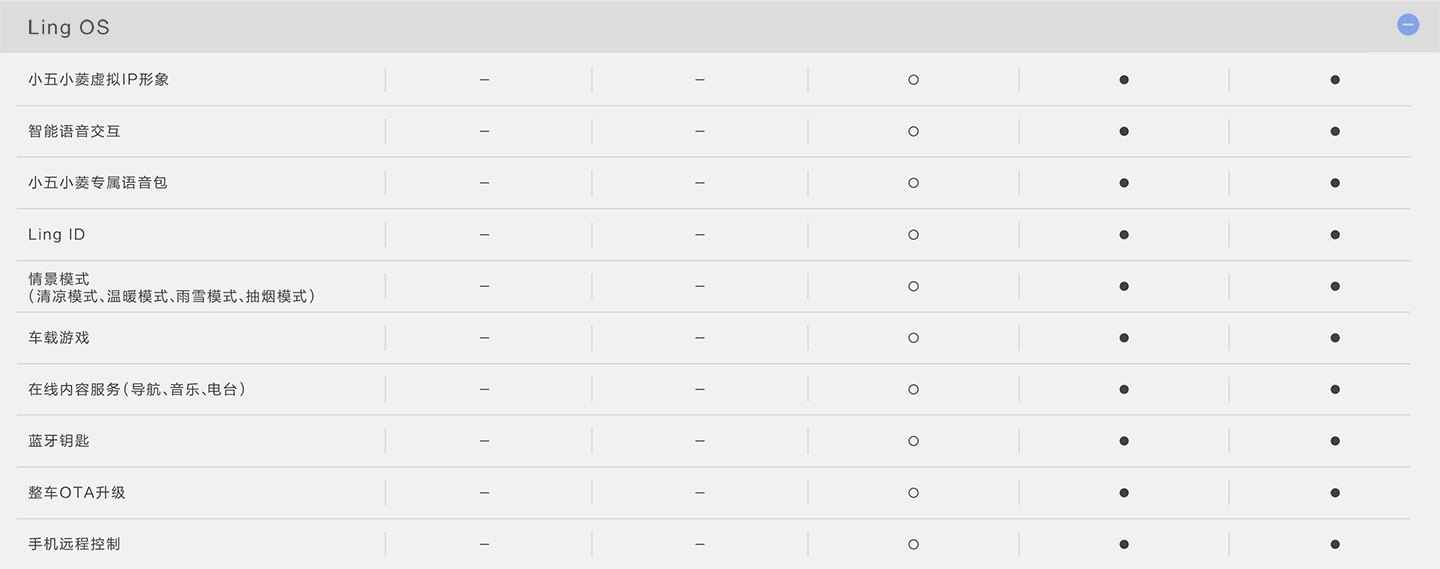This screenshot has height=569, width=1440.
Task: Select the 整车OTA升级 row label
Action: click(x=77, y=493)
